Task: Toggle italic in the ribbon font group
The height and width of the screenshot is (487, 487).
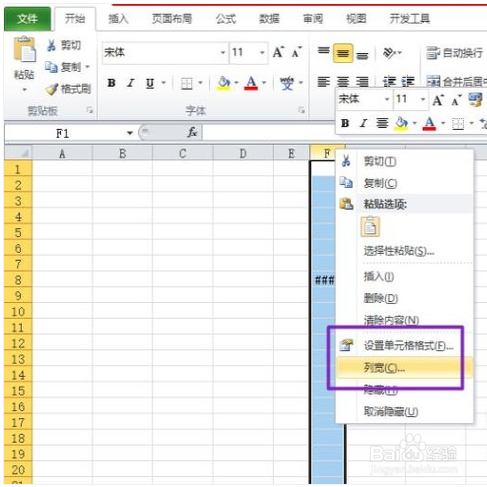Action: (x=131, y=83)
